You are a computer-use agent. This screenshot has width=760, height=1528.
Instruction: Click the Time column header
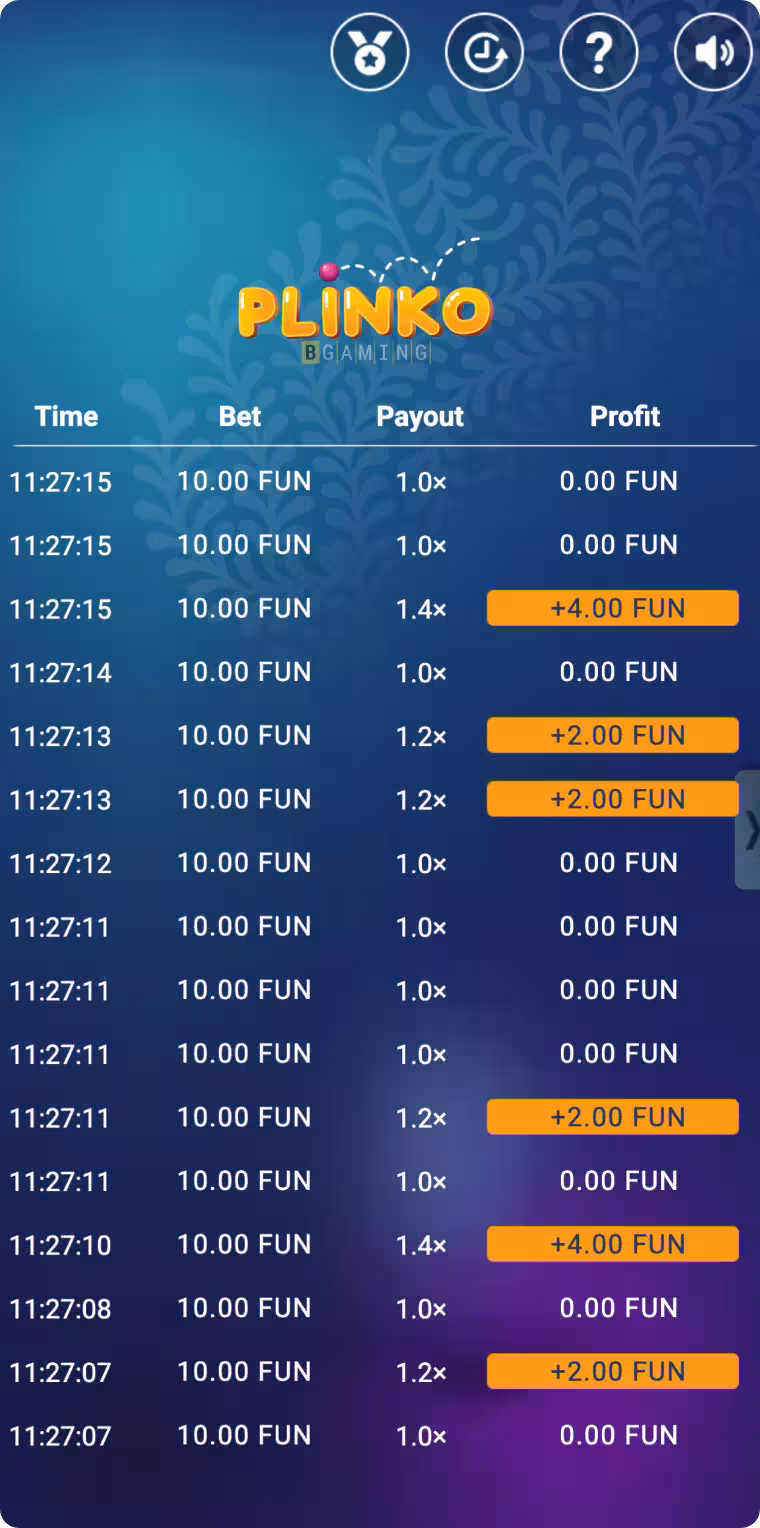point(66,416)
